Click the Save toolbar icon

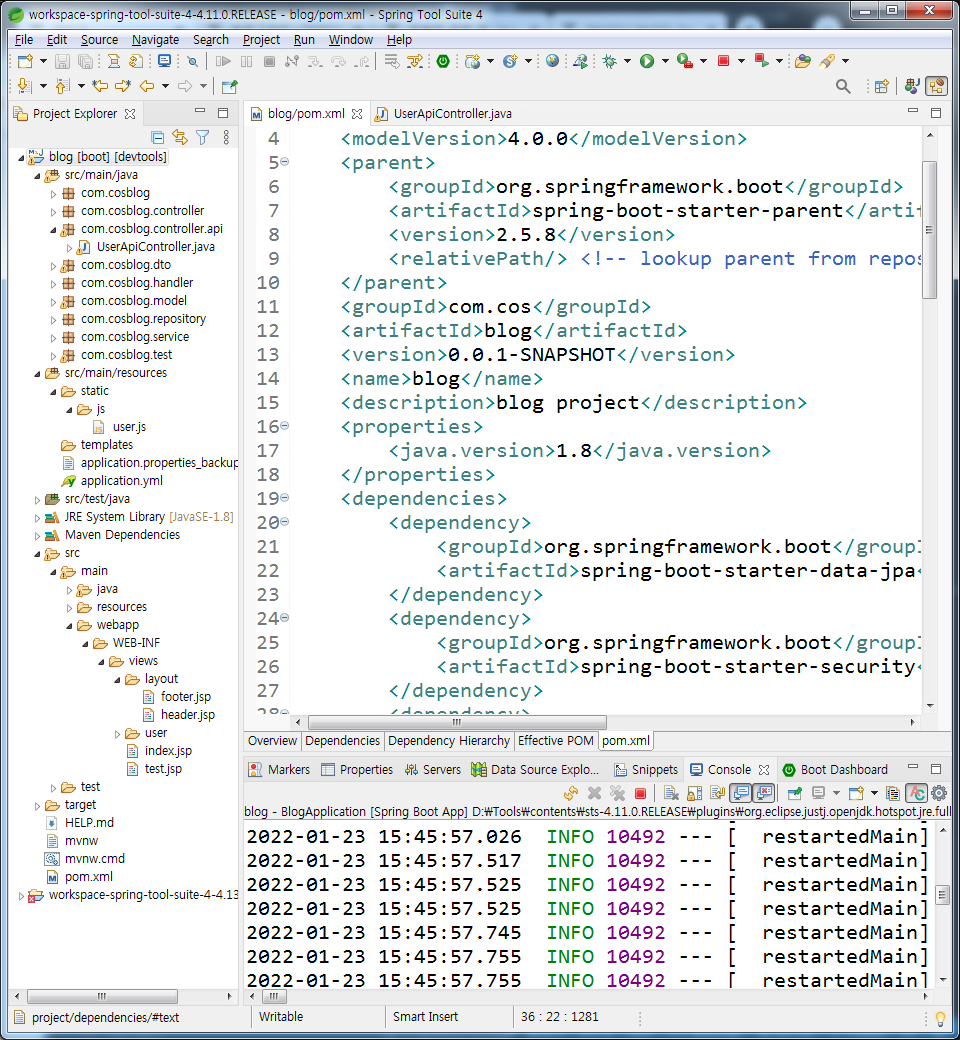(x=62, y=62)
